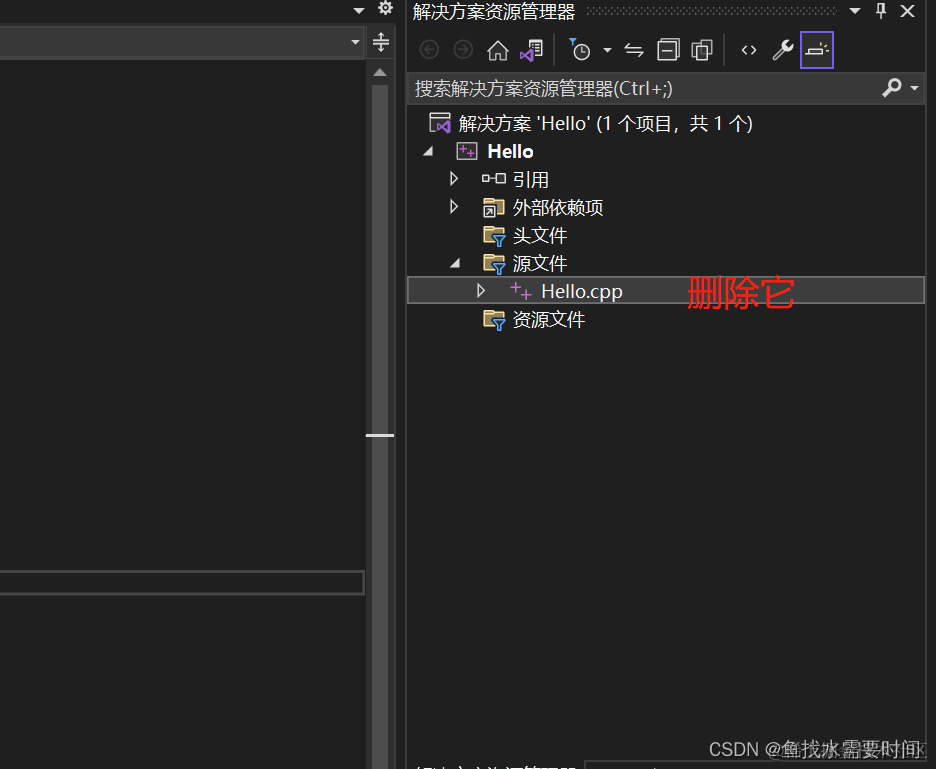Collapse the 源文件 folder
The image size is (936, 769).
(x=455, y=263)
